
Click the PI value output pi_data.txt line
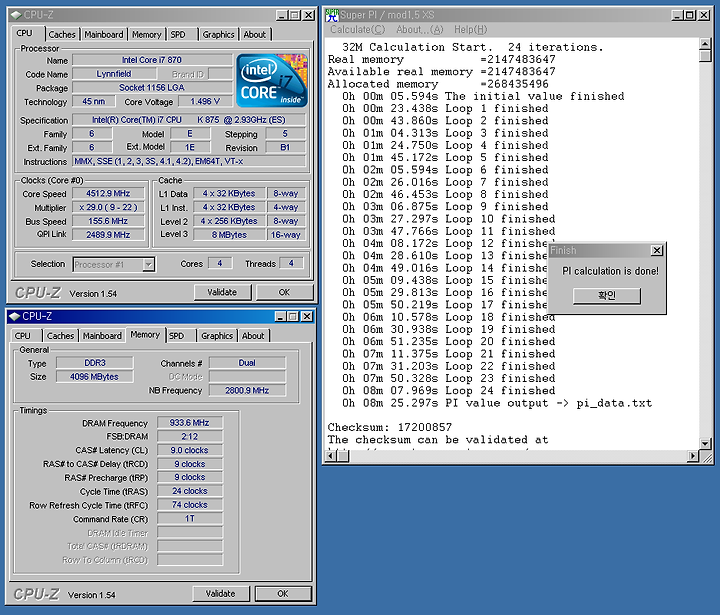tap(497, 403)
